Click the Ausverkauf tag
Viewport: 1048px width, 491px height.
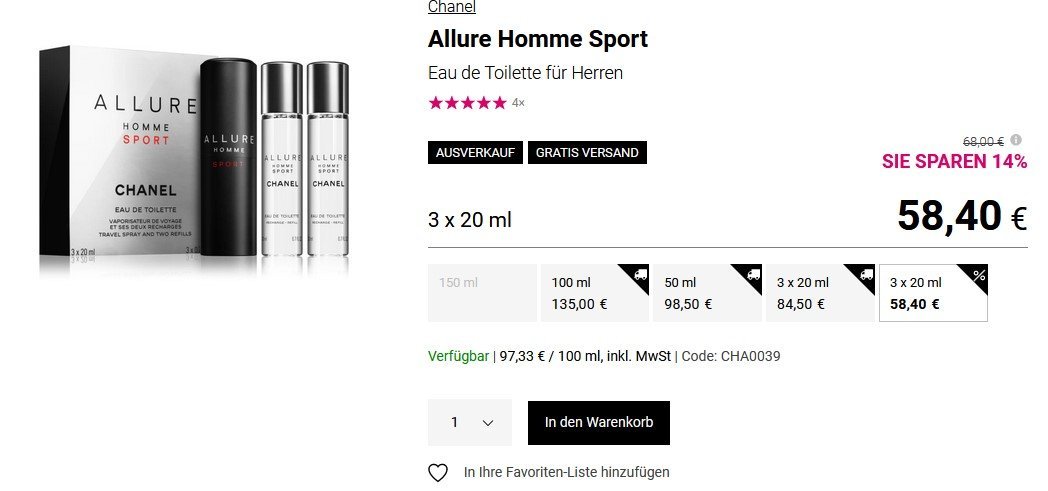(475, 152)
